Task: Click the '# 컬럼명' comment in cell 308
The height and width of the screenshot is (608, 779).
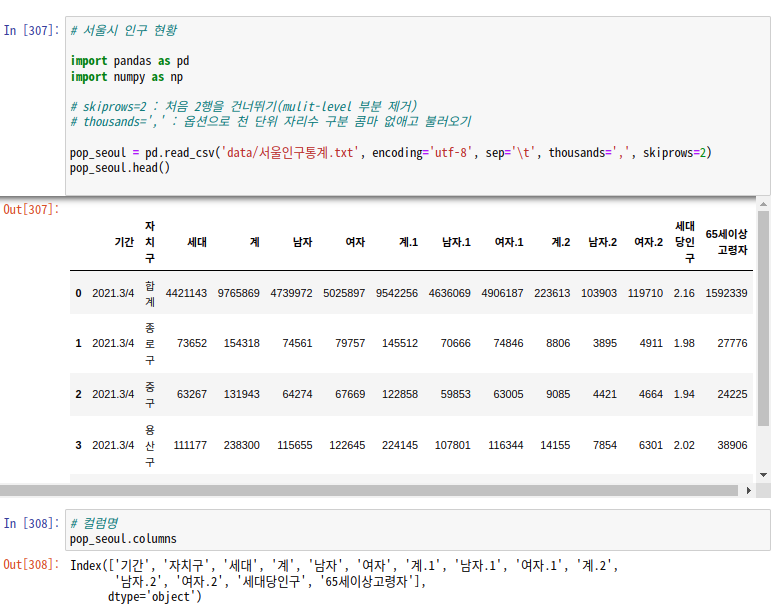Action: [x=94, y=523]
